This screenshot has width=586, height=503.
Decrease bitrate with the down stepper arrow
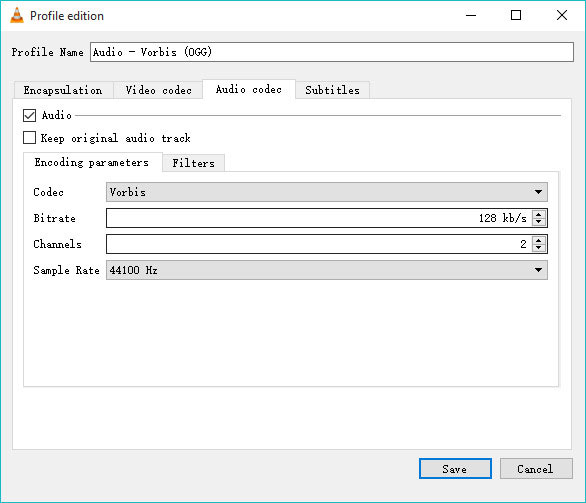(x=539, y=222)
